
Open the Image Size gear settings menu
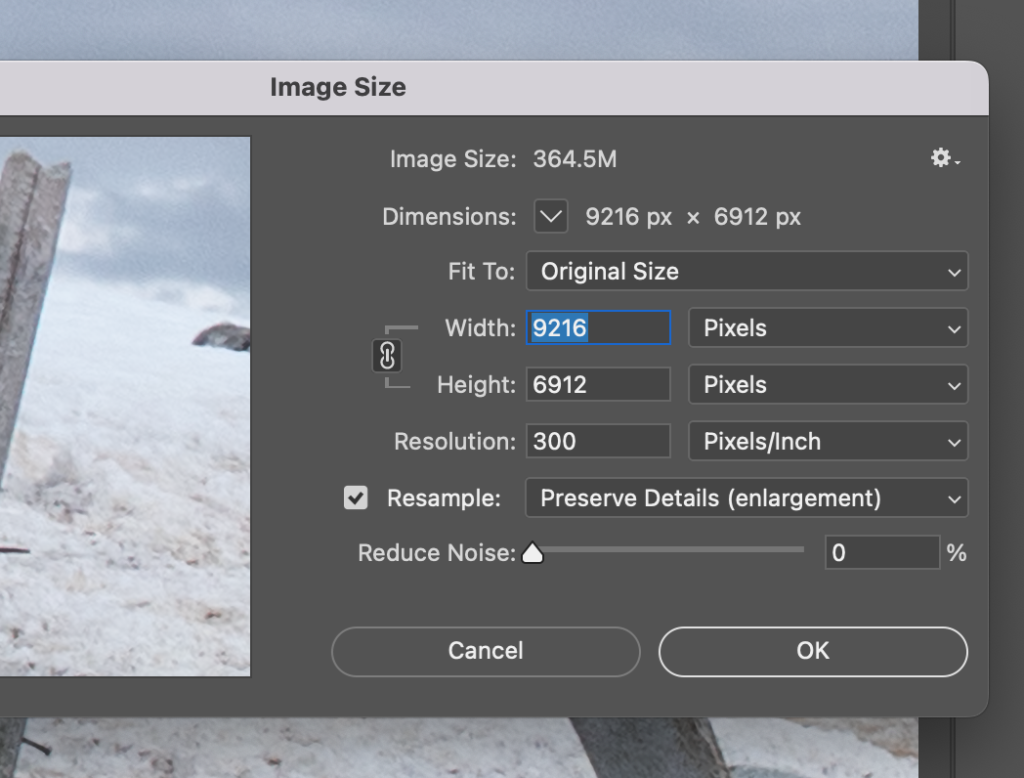944,158
